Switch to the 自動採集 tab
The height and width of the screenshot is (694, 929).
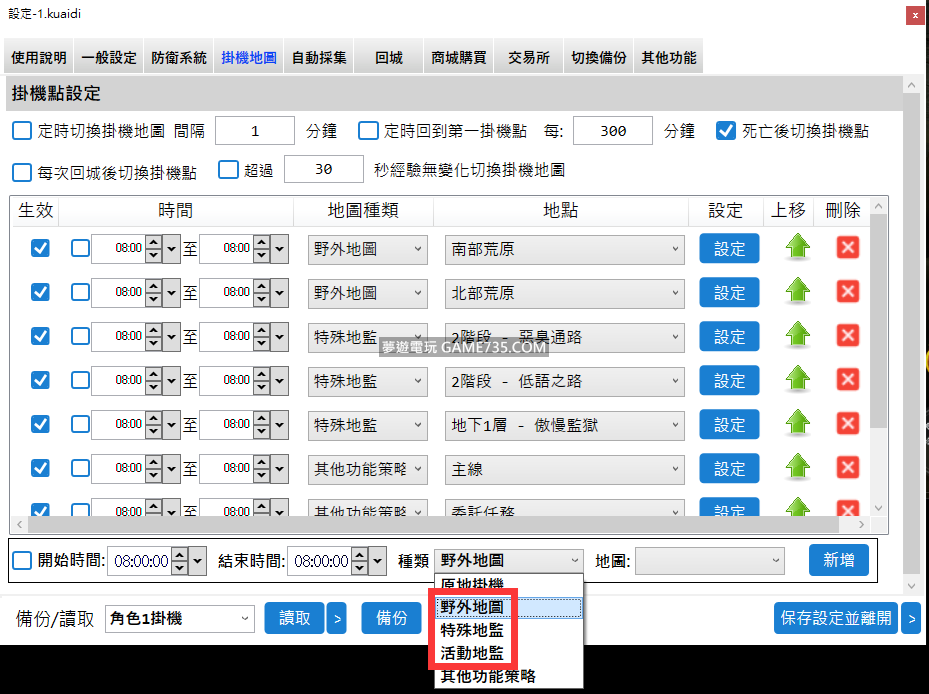(x=319, y=58)
